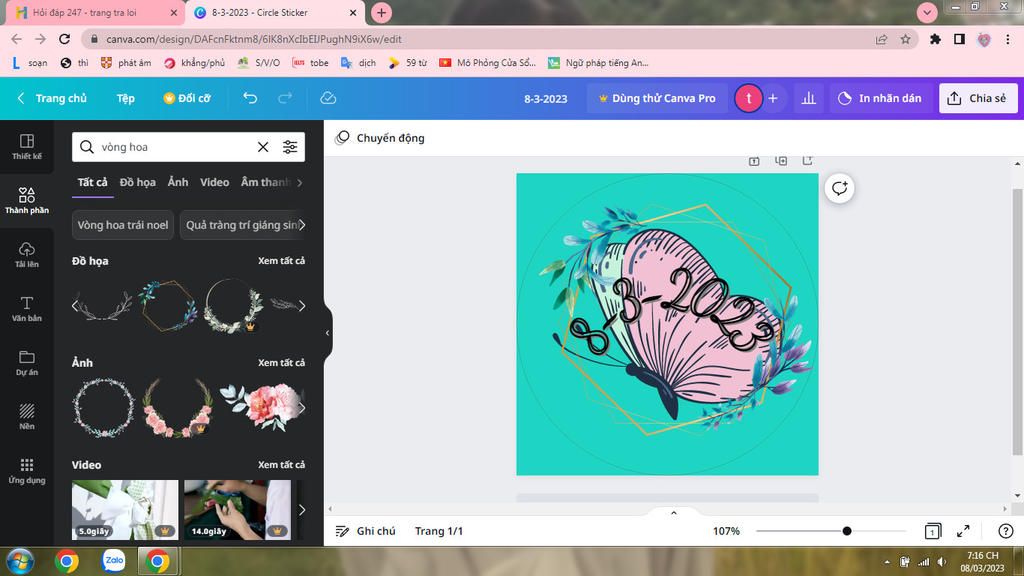Image resolution: width=1024 pixels, height=576 pixels.
Task: Click In nhãn dán print button
Action: point(880,98)
